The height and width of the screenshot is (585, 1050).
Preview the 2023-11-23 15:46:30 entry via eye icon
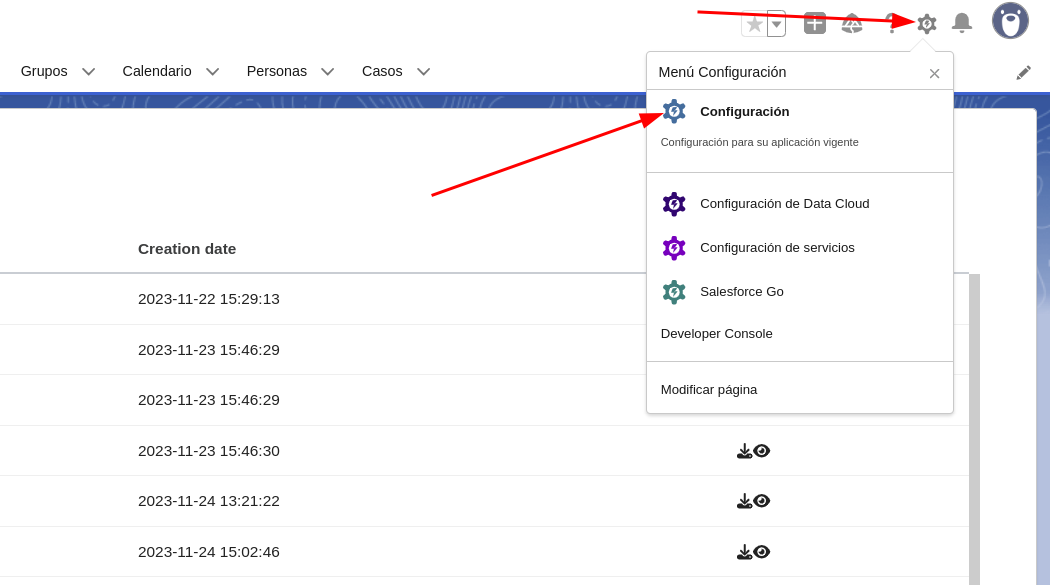pyautogui.click(x=762, y=451)
